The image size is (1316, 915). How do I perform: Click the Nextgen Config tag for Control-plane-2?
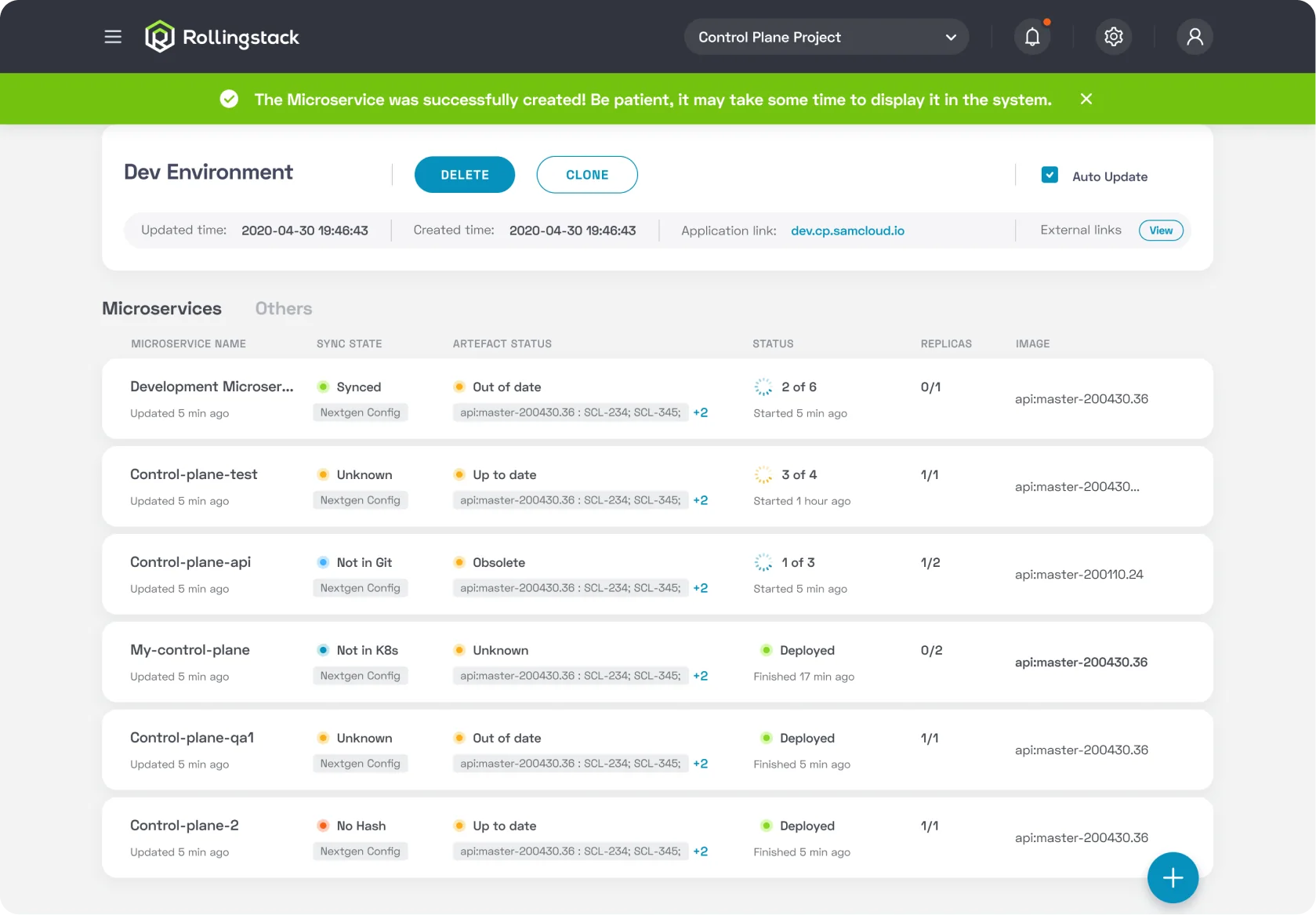(360, 851)
